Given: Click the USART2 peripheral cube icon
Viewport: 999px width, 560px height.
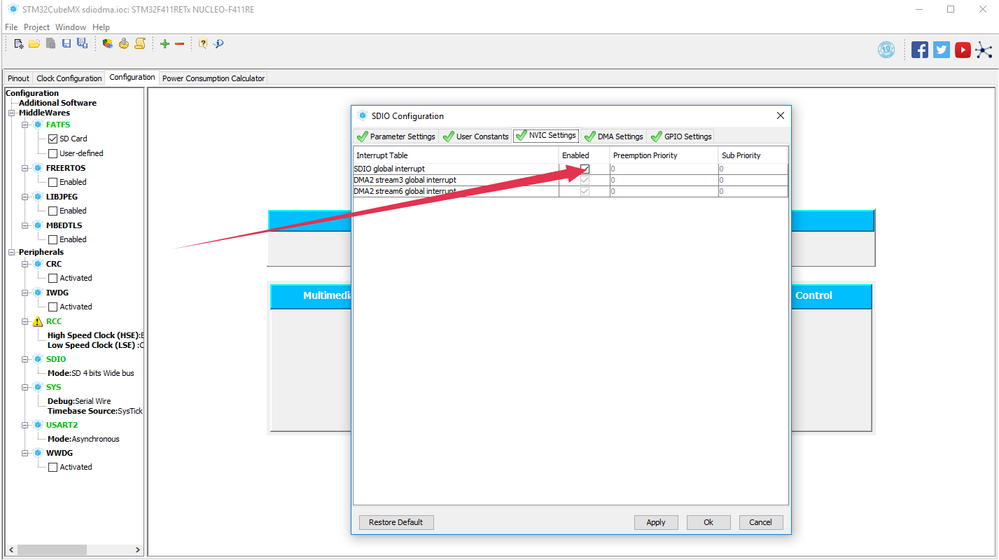Looking at the screenshot, I should (38, 425).
